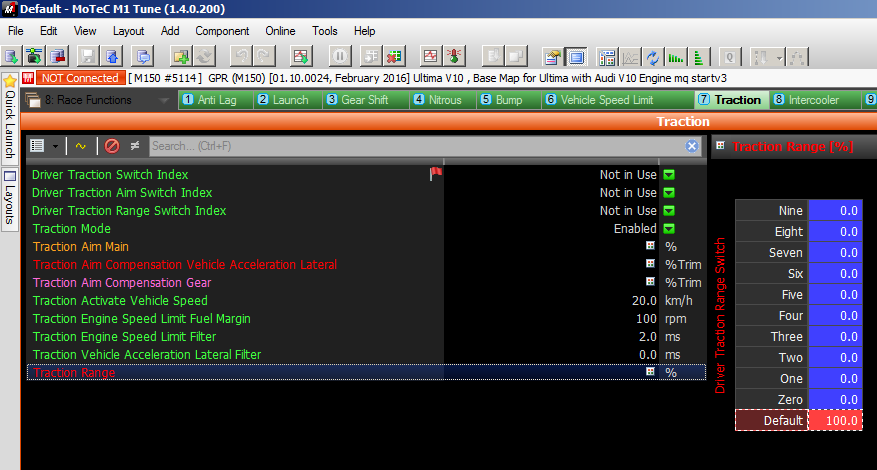Viewport: 877px width, 470px height.
Task: Open the table icon for Traction Aim Main
Action: [x=650, y=246]
